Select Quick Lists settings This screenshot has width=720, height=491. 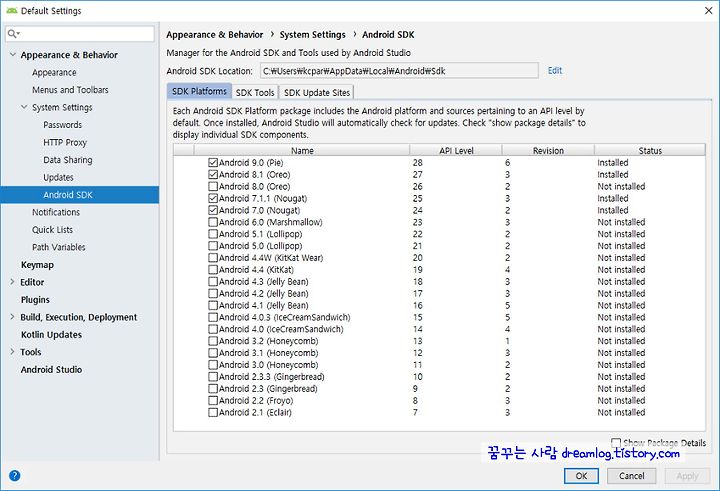[52, 230]
